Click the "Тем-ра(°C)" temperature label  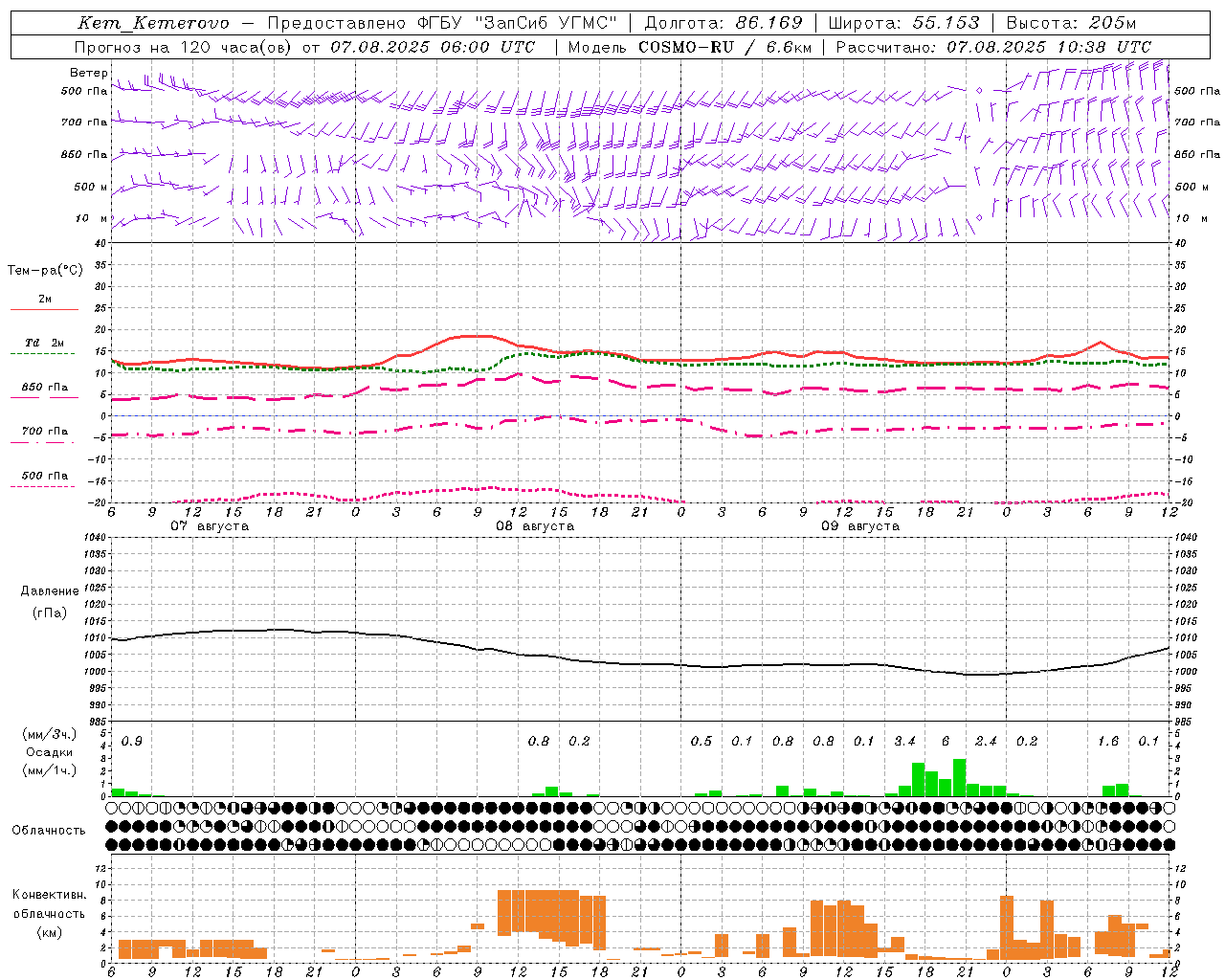click(45, 271)
